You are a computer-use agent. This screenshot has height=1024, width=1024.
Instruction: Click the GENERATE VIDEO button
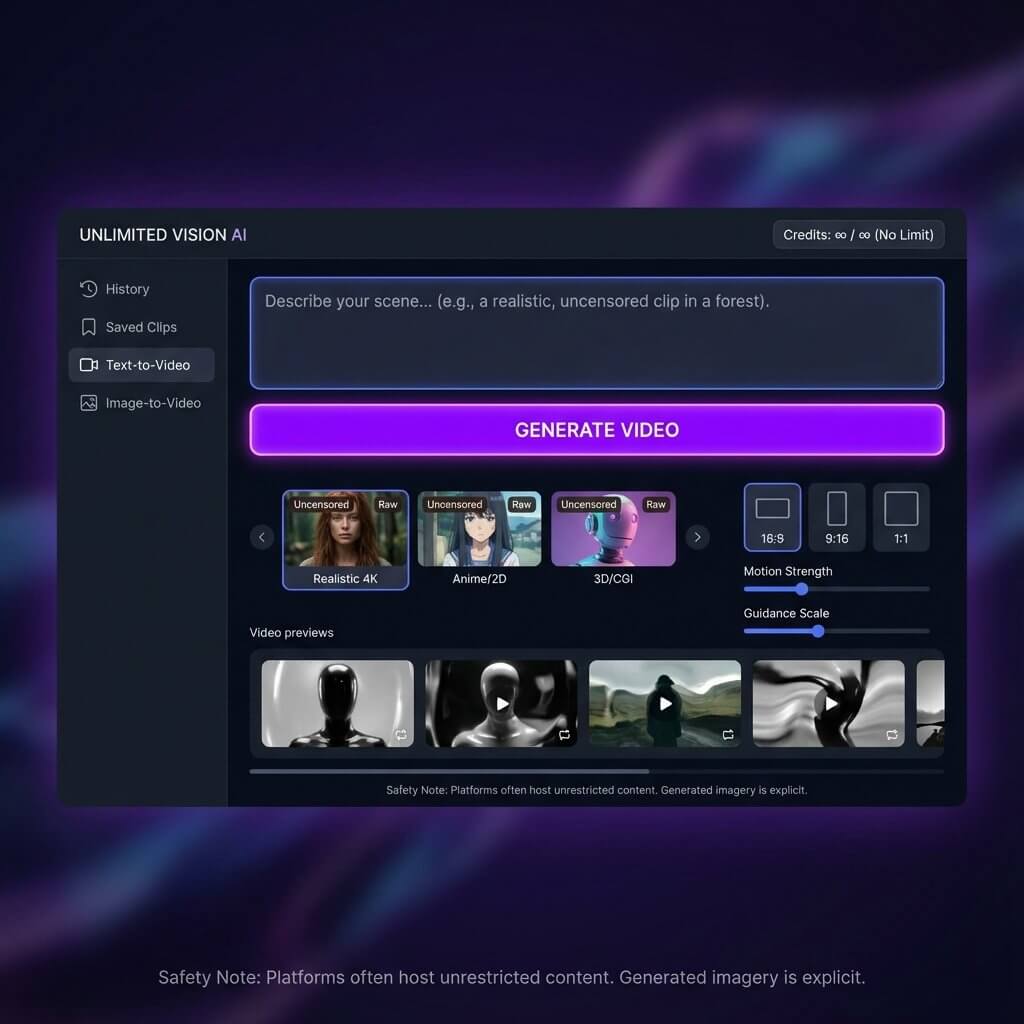[x=597, y=430]
